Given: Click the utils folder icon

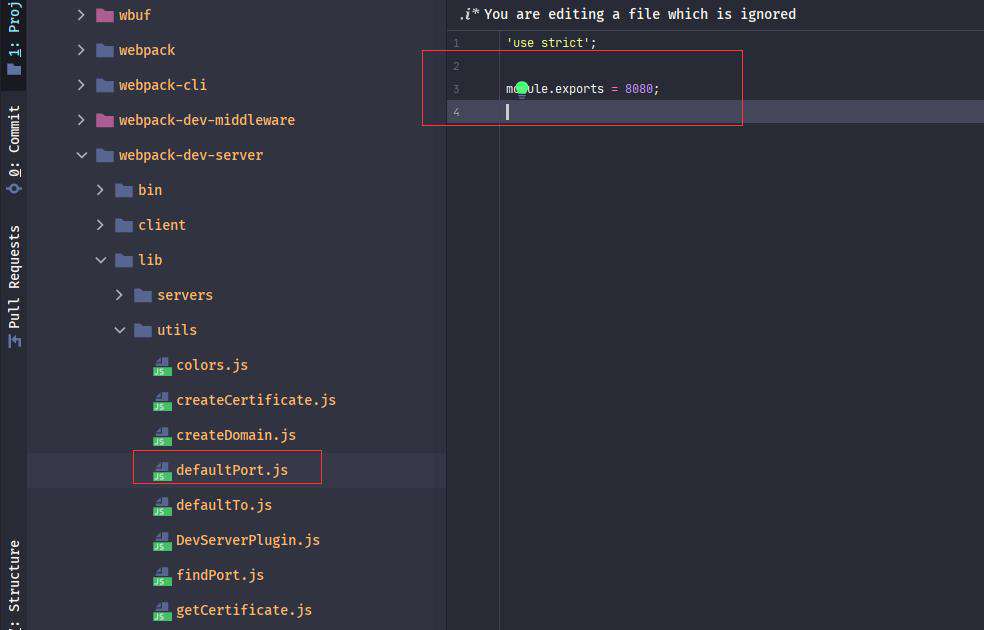Looking at the screenshot, I should pyautogui.click(x=143, y=330).
